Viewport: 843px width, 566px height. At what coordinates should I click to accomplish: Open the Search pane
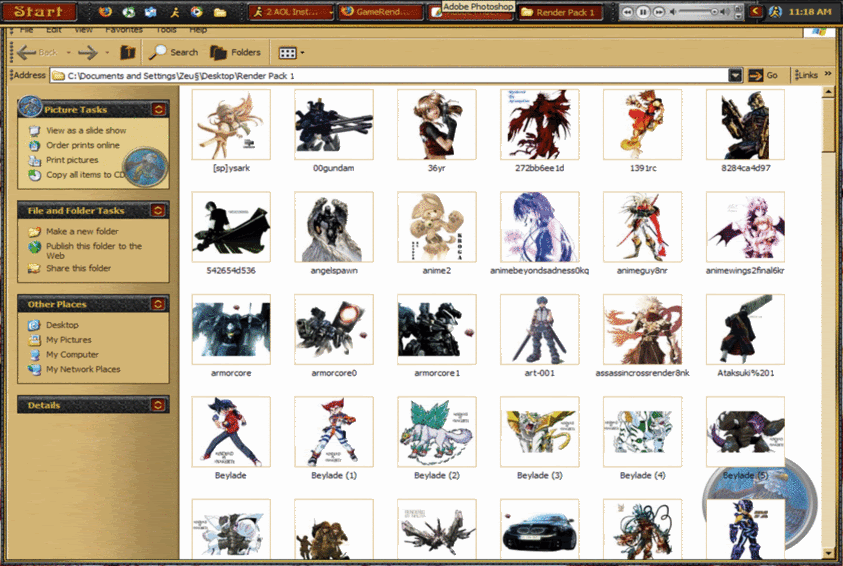pyautogui.click(x=173, y=52)
